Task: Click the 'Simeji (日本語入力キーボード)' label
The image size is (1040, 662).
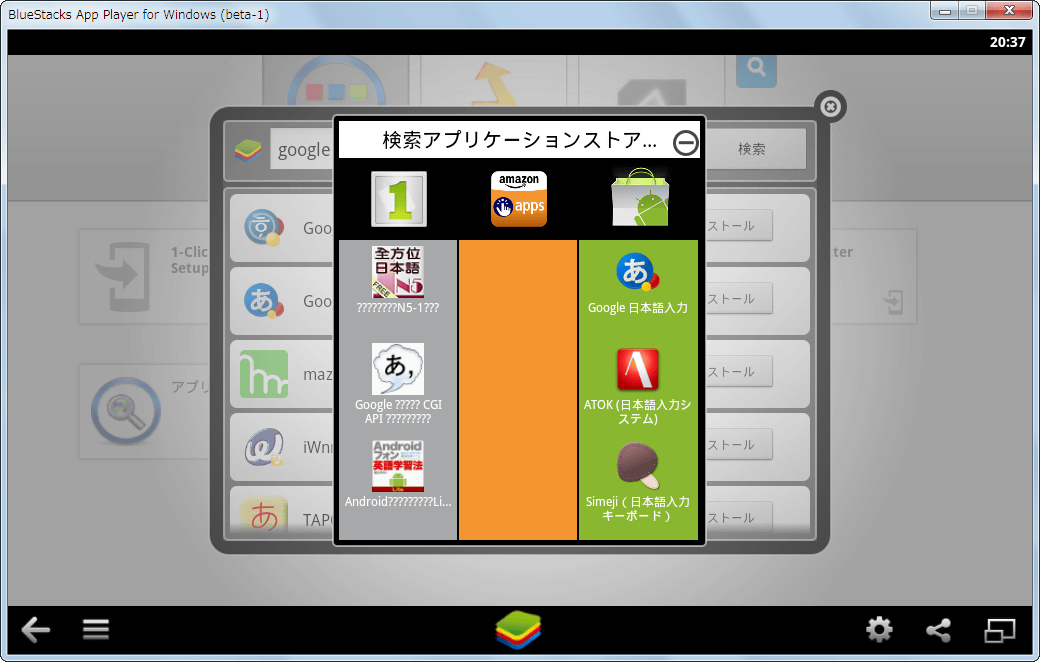Action: click(x=637, y=508)
